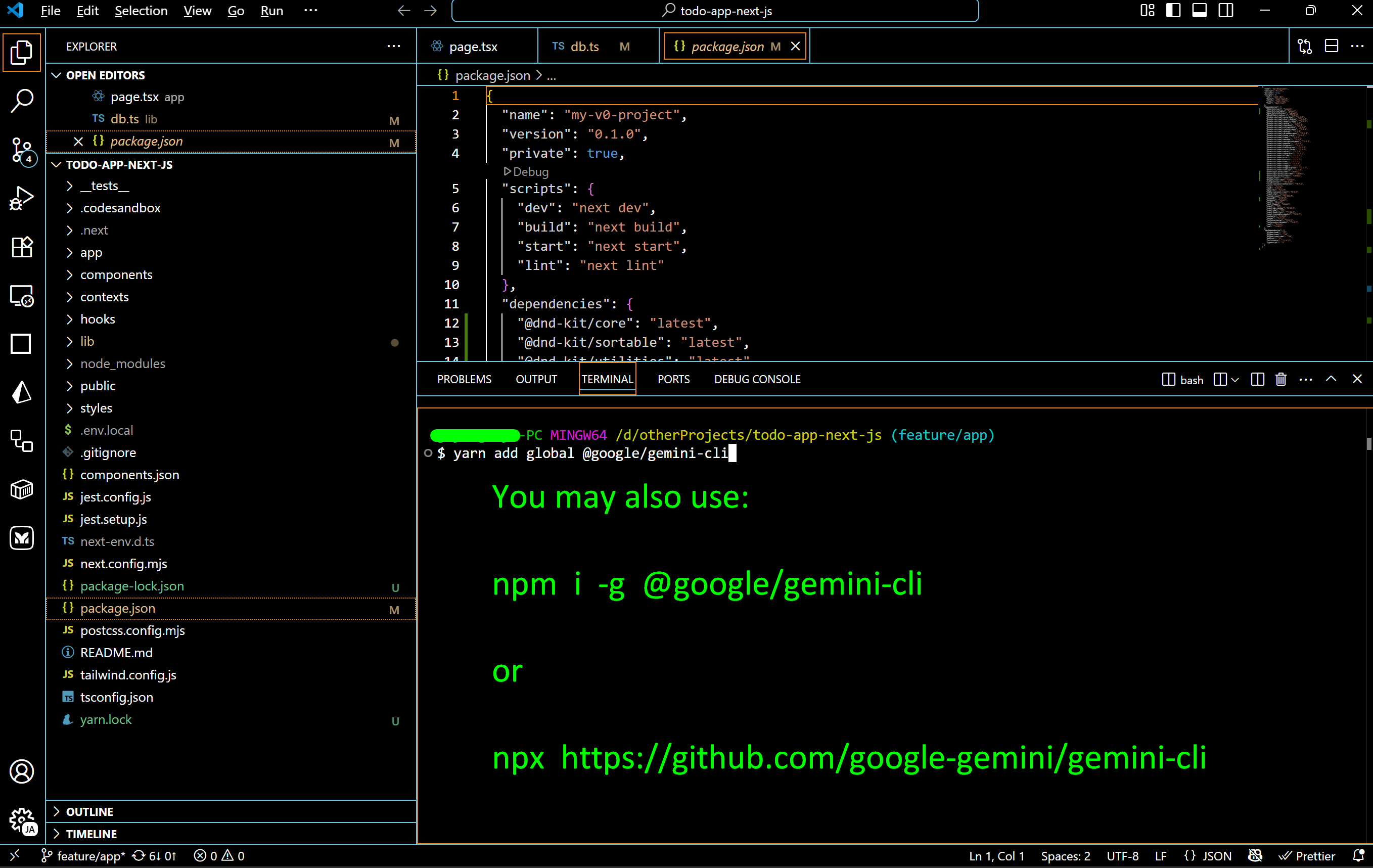The width and height of the screenshot is (1373, 868).
Task: Open Changes compare icon in editor toolbar
Action: point(1305,46)
